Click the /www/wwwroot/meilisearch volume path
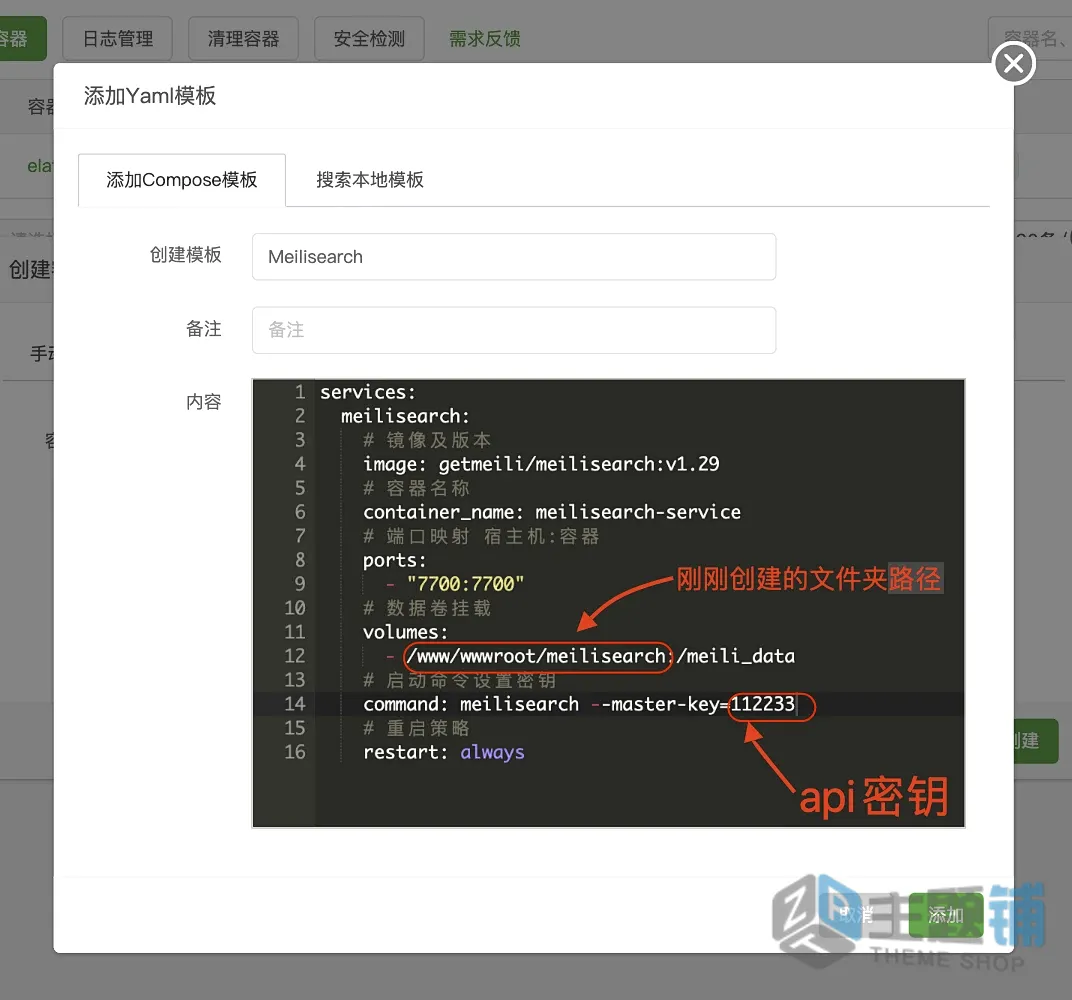 (x=537, y=656)
